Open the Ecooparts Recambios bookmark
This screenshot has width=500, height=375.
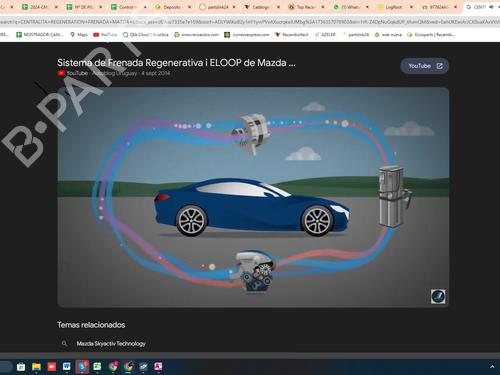(x=431, y=34)
